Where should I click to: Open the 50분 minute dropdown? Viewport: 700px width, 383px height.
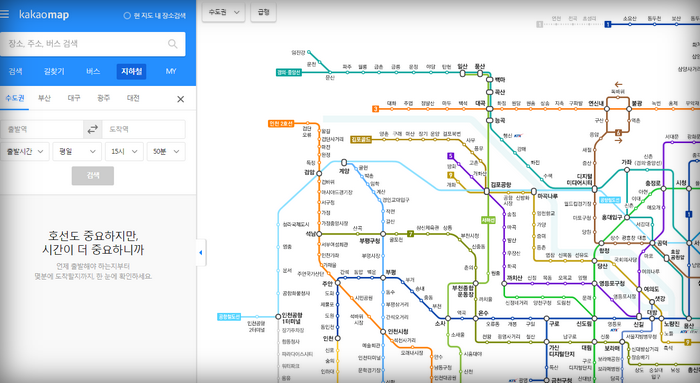click(x=166, y=151)
